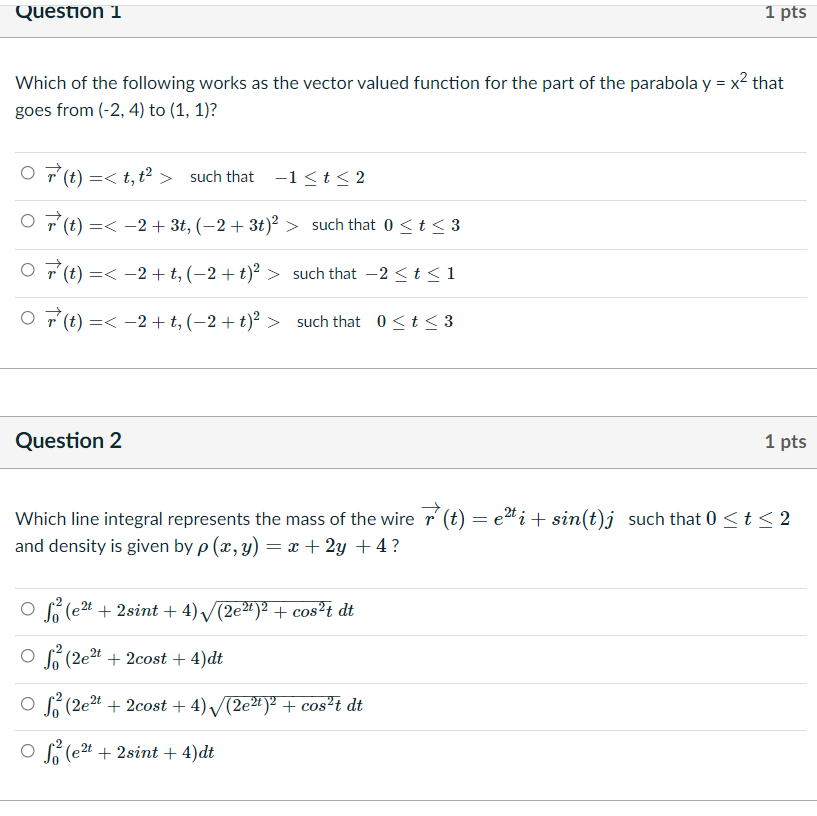Select the option (2e^2t + 2cost + 4)dt without square root

pos(27,656)
